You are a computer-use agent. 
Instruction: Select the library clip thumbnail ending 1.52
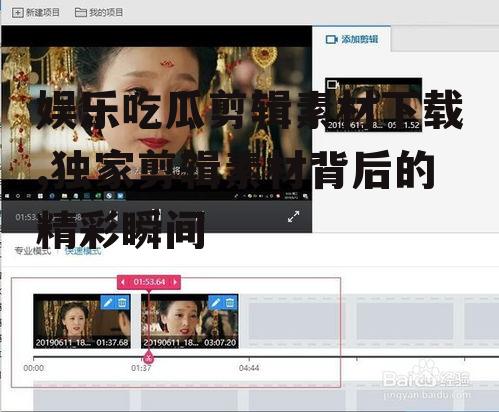[x=374, y=105]
